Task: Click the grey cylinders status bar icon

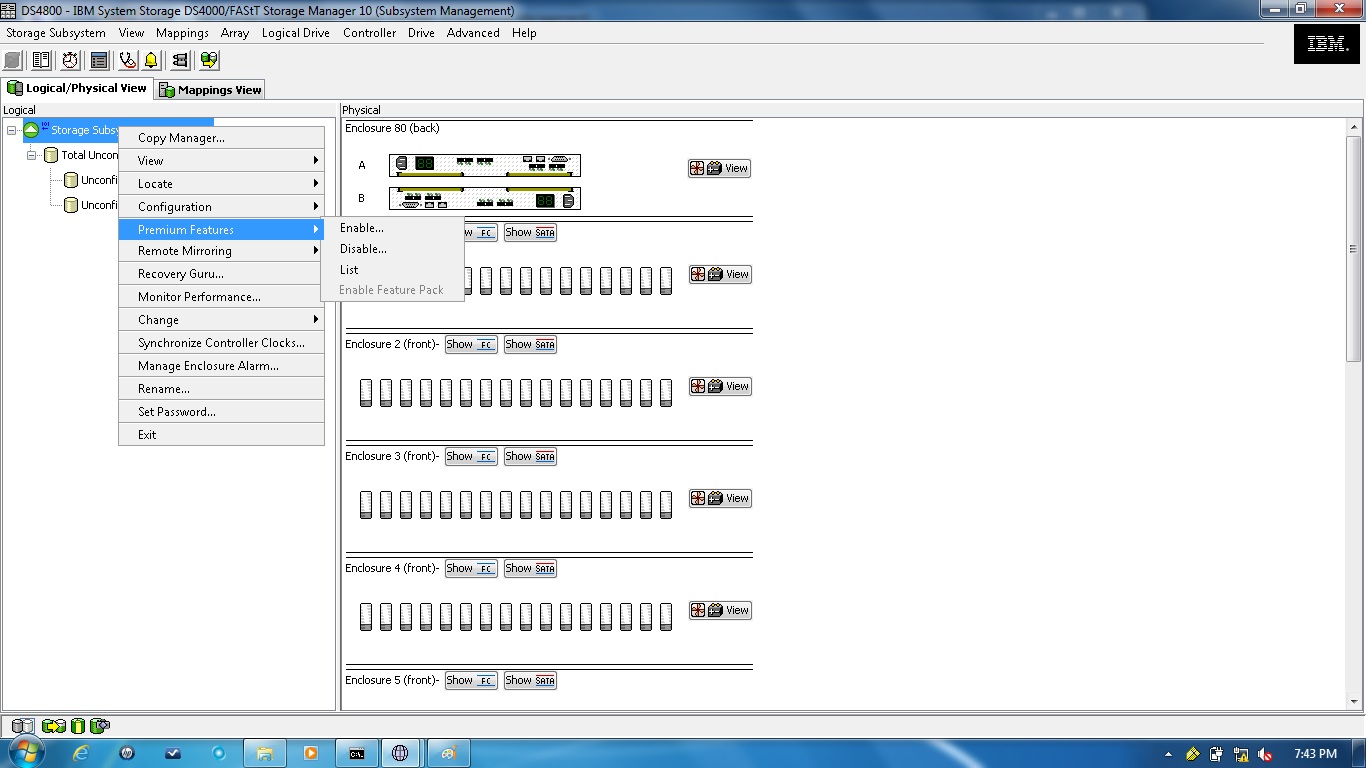Action: tap(22, 726)
